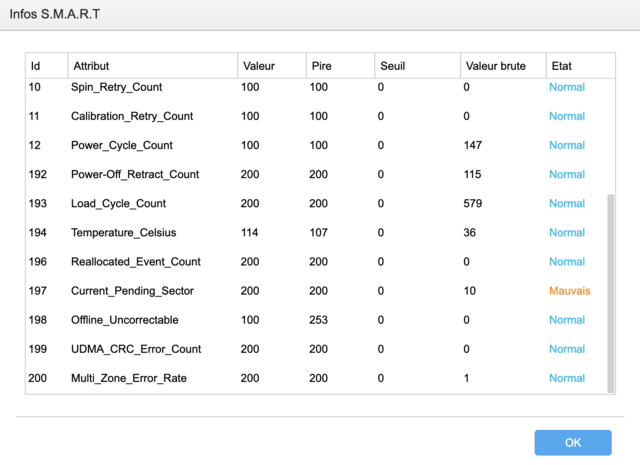
Task: Click the Infos S.M.A.R.T dialog title
Action: [x=55, y=14]
